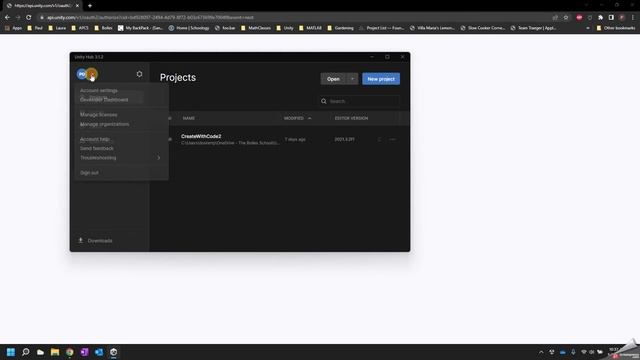This screenshot has width=640, height=360.
Task: Open the Chrome extensions puzzle icon
Action: pos(600,18)
